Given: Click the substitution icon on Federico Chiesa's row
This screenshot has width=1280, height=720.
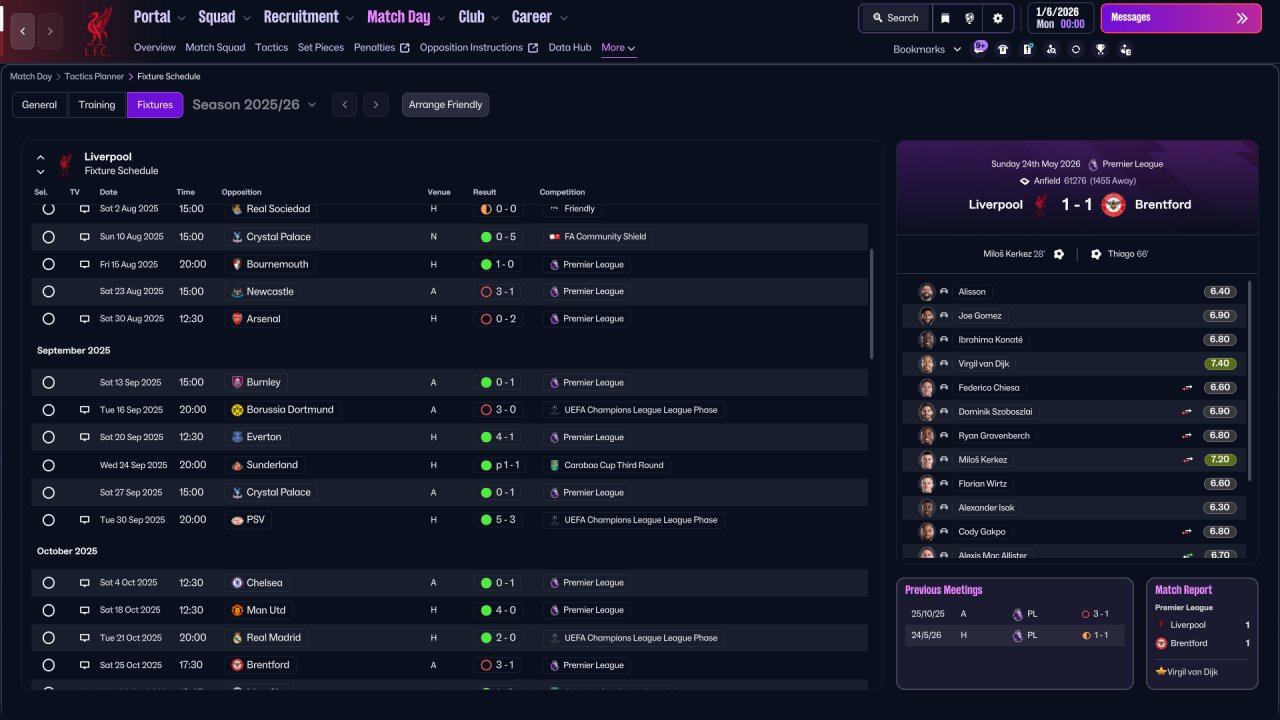Looking at the screenshot, I should point(1187,388).
